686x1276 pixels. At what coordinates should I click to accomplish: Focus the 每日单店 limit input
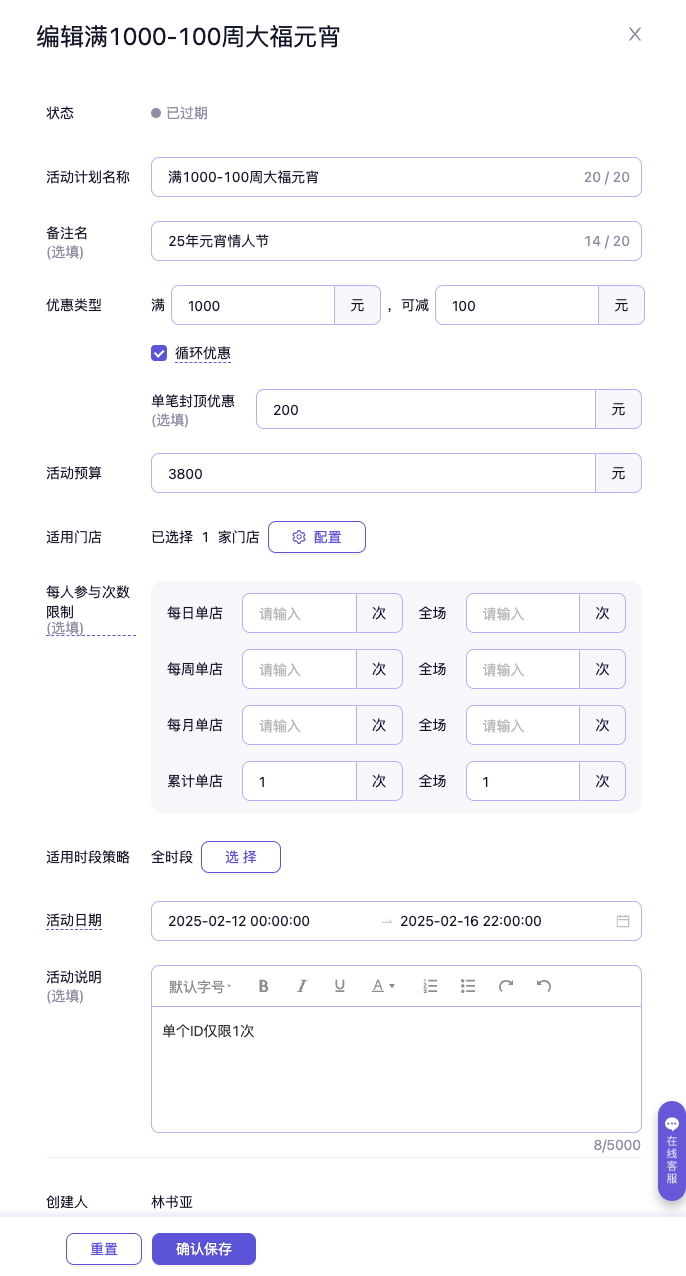[x=299, y=613]
